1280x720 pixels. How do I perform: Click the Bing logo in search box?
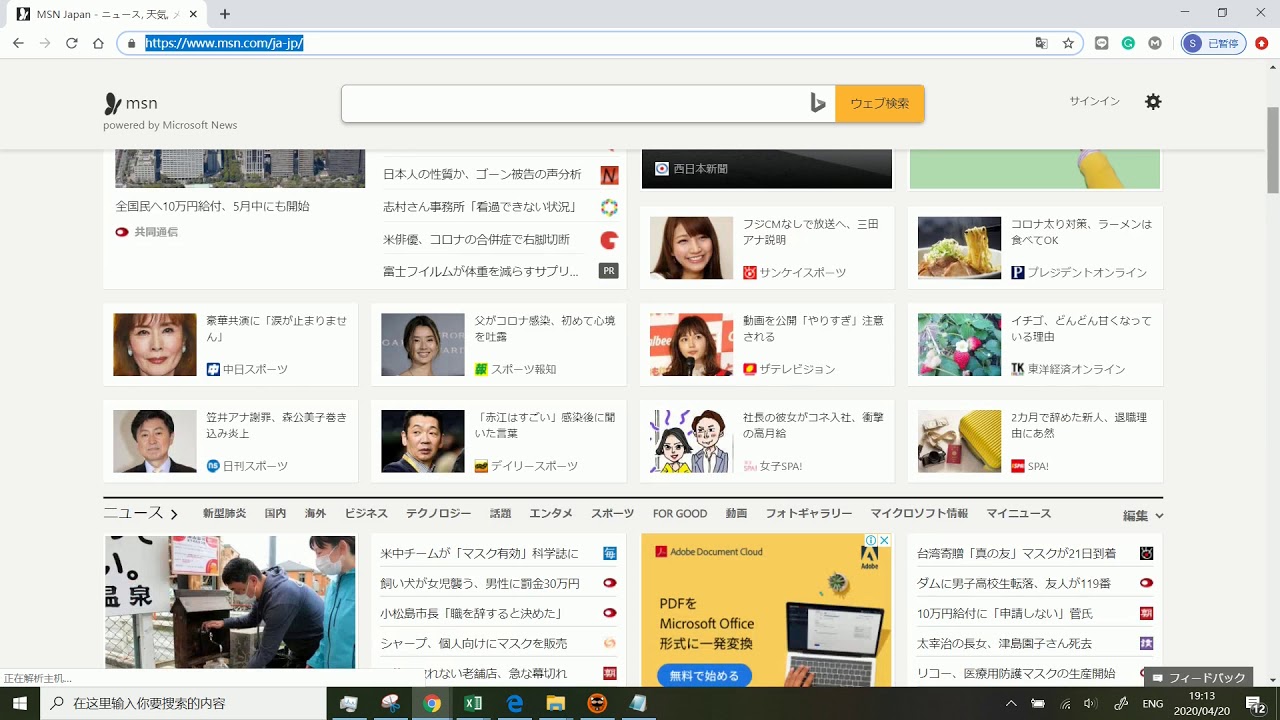click(817, 103)
